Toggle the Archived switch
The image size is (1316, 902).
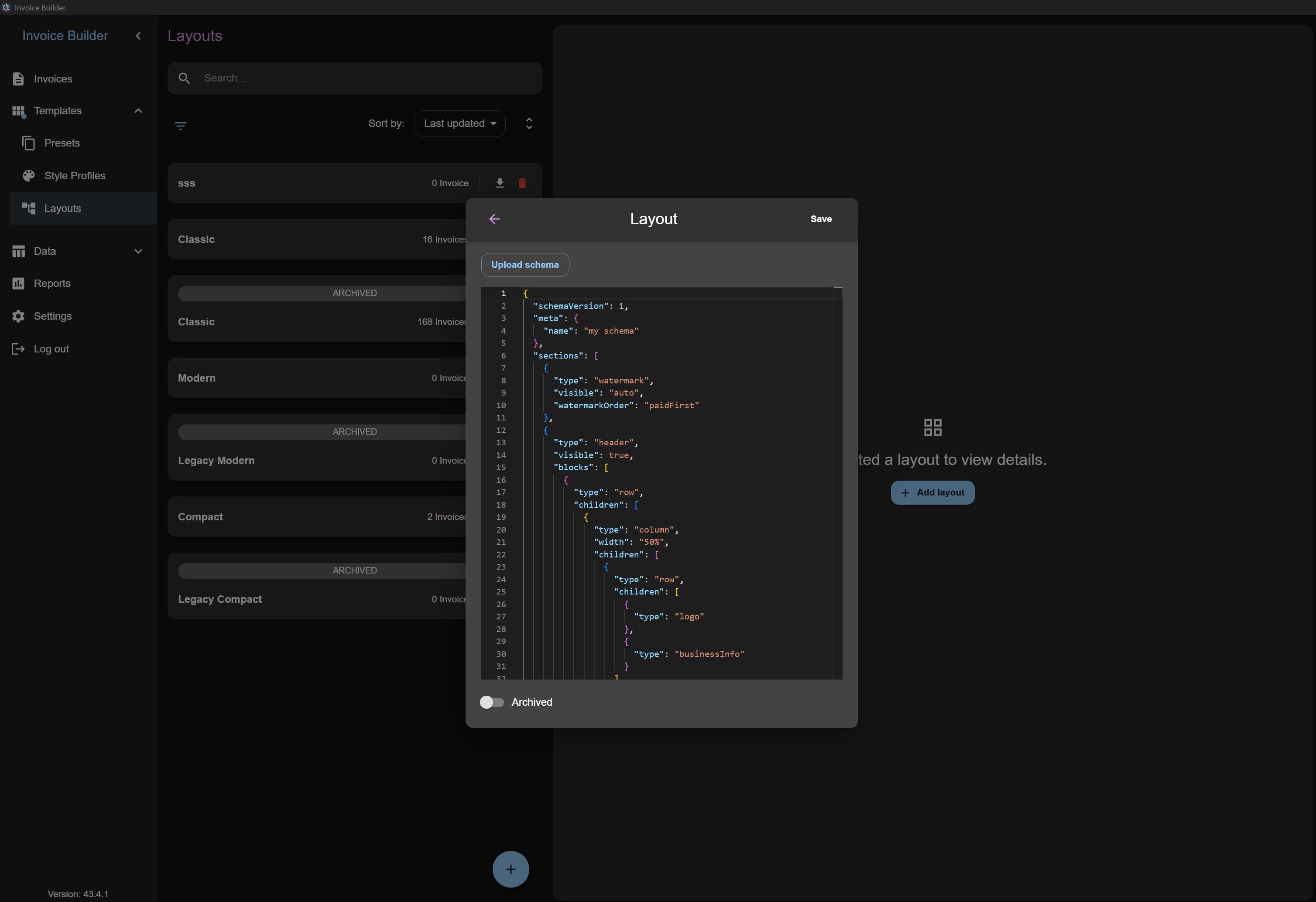point(491,702)
